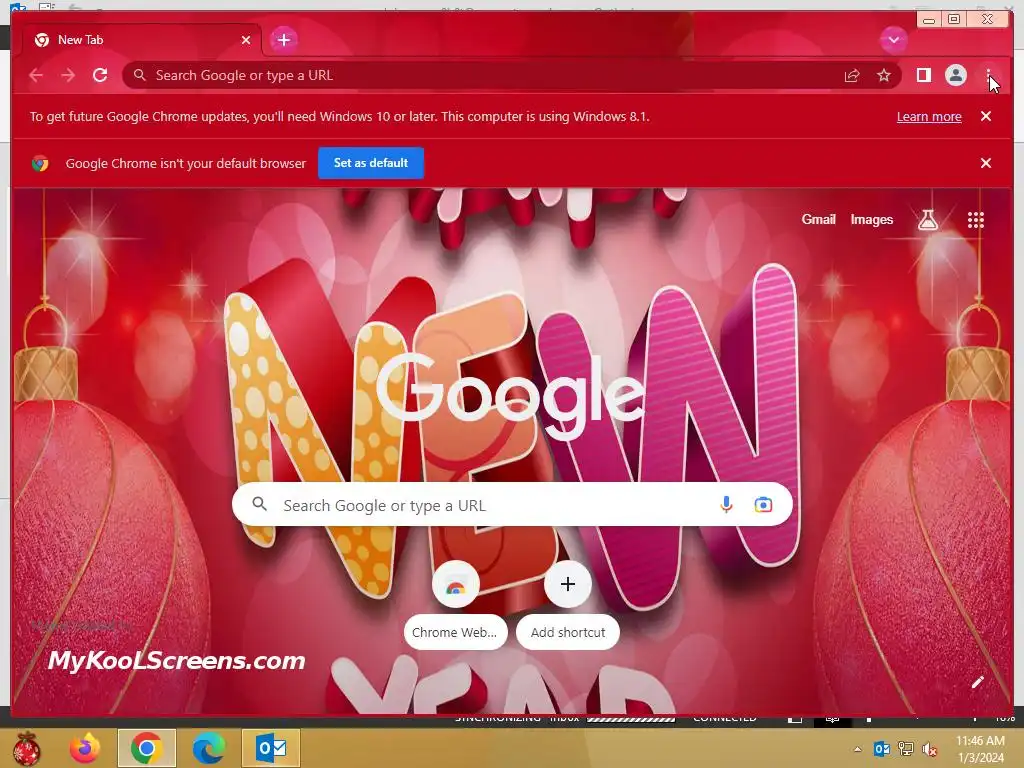
Task: Dismiss the default browser infobar
Action: click(x=986, y=163)
